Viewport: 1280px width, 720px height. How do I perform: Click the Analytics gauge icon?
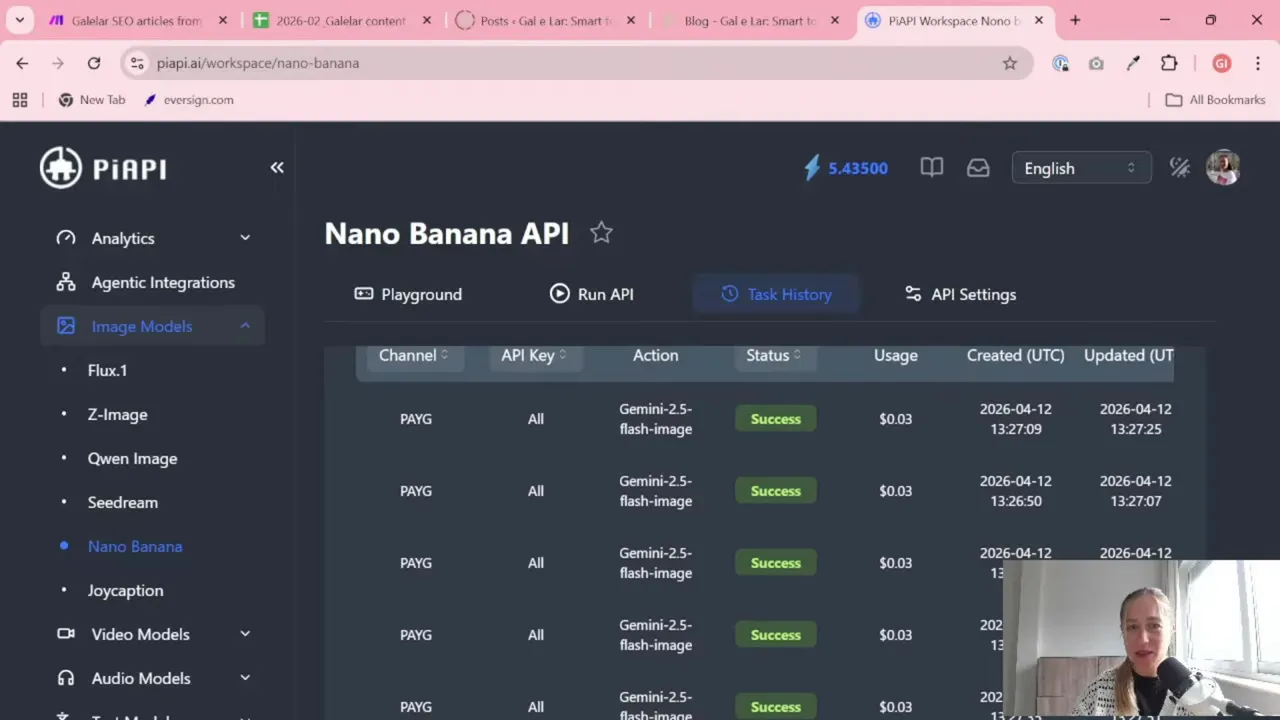[x=66, y=238]
